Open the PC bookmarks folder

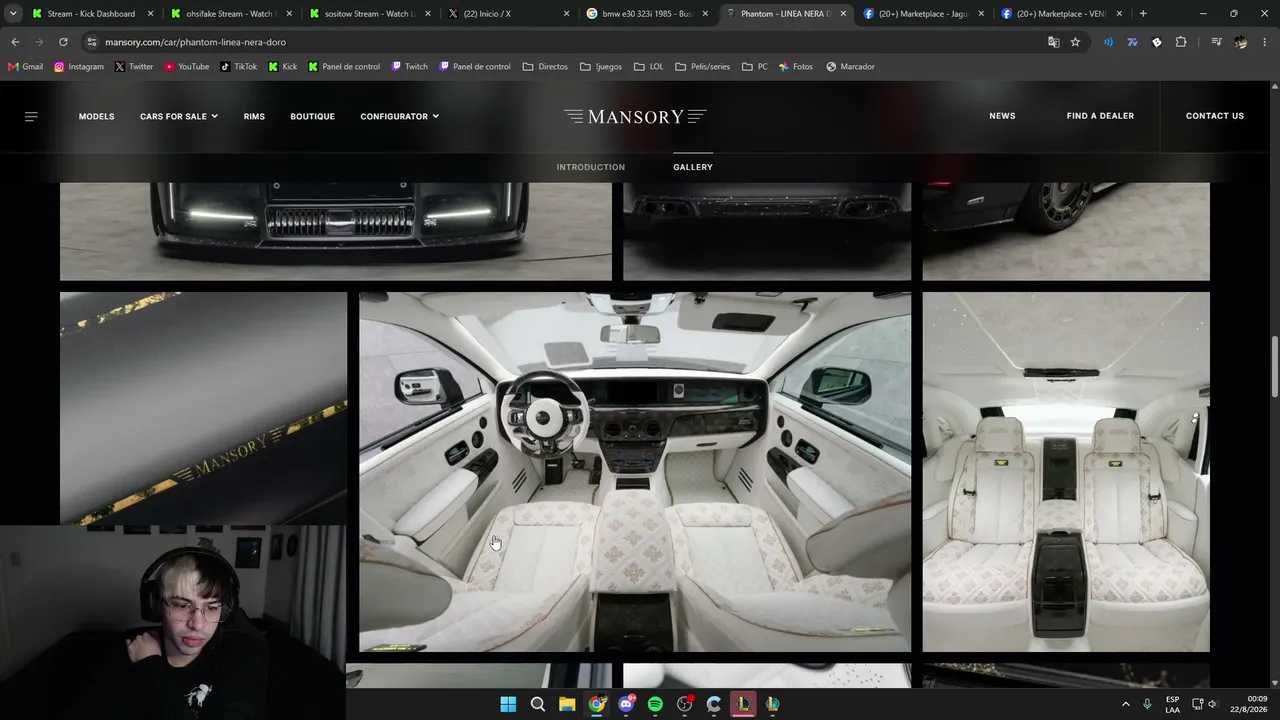coord(755,67)
